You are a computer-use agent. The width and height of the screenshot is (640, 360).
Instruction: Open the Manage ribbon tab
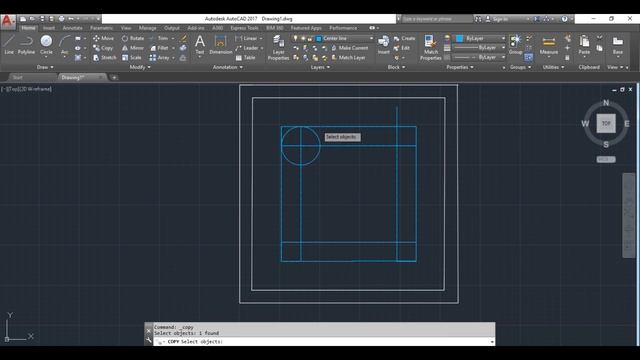[147, 28]
